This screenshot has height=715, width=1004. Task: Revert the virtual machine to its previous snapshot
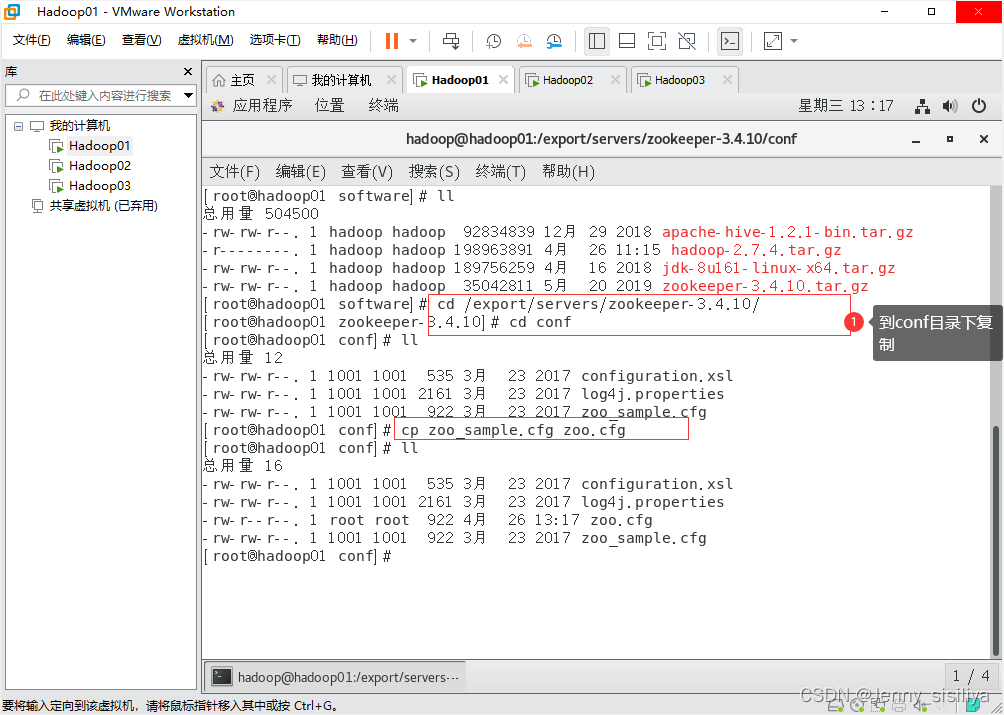(524, 41)
